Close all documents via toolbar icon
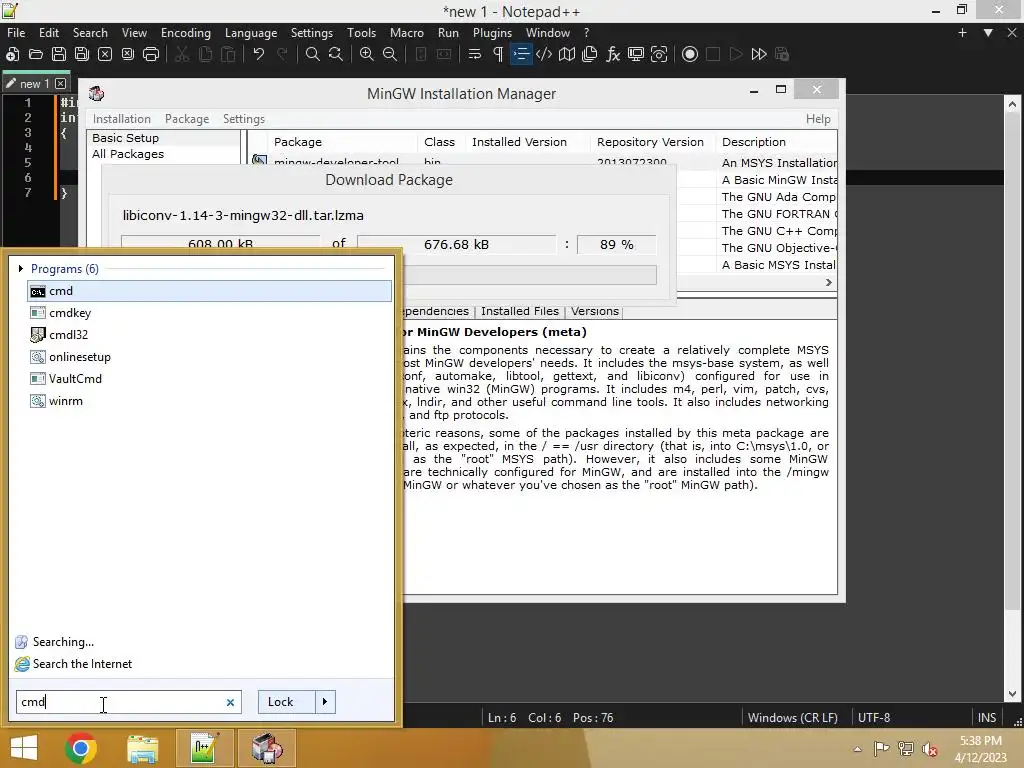Viewport: 1024px width, 768px height. tap(128, 54)
